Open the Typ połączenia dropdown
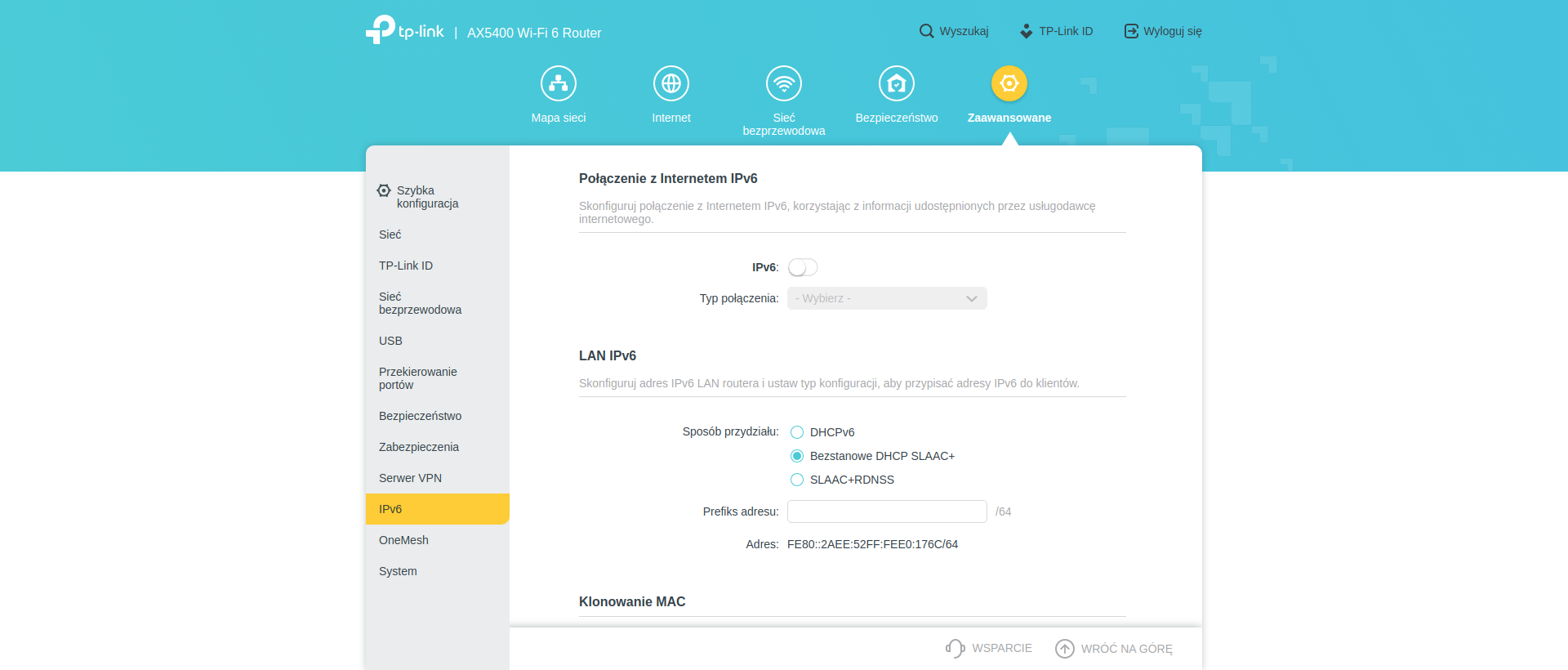Screen dimensions: 1568x670 click(x=887, y=298)
